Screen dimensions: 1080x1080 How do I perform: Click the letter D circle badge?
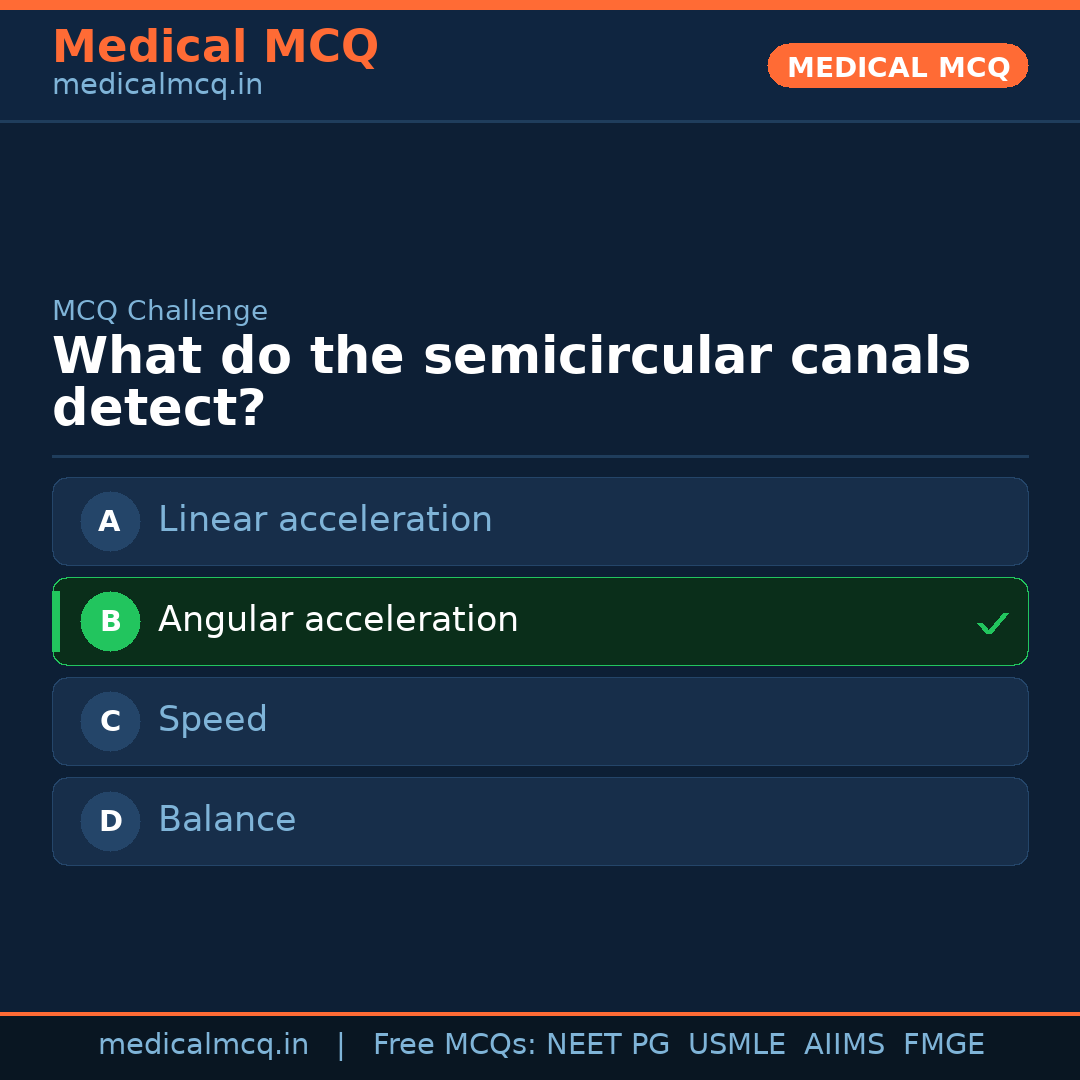pos(110,821)
